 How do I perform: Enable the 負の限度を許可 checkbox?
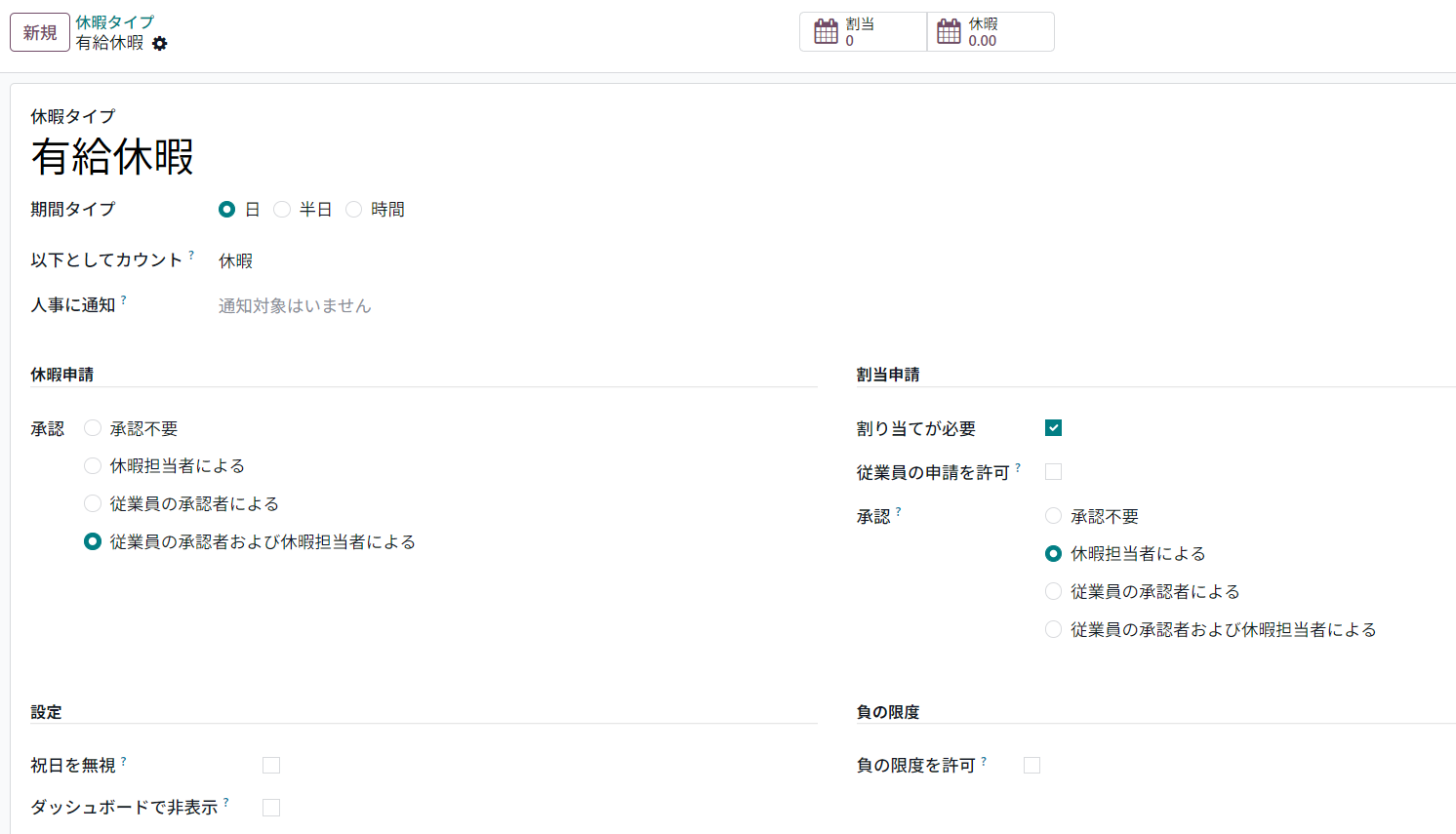tap(1031, 766)
